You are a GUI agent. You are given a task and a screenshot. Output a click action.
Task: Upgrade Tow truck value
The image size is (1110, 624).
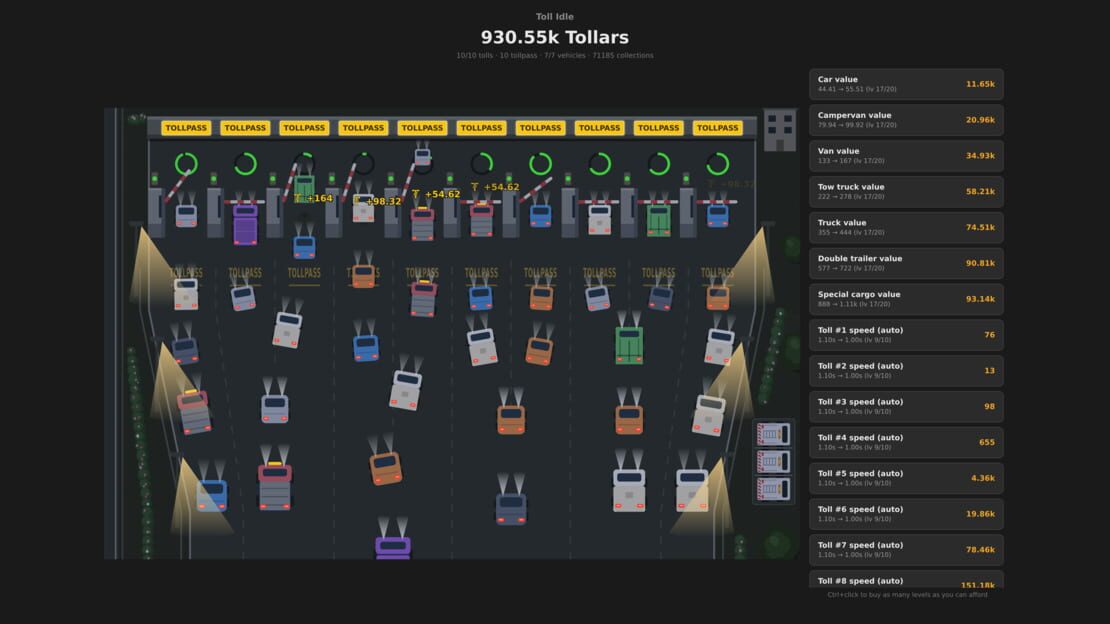coord(906,191)
